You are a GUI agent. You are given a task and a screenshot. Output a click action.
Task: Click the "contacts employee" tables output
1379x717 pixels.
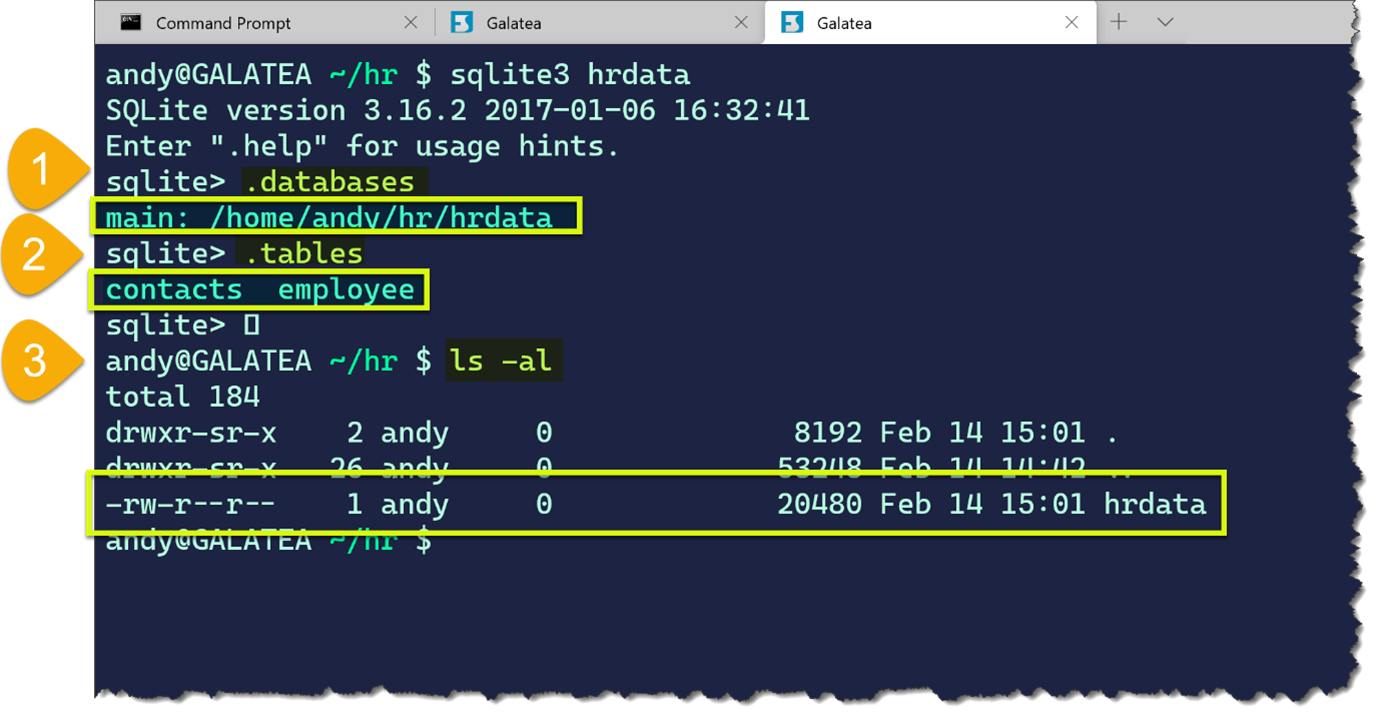[x=259, y=290]
